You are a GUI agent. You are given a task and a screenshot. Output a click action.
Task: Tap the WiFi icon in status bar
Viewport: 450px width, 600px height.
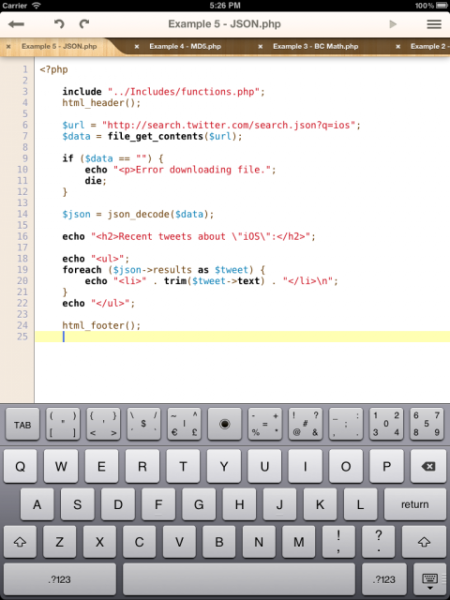pos(36,5)
